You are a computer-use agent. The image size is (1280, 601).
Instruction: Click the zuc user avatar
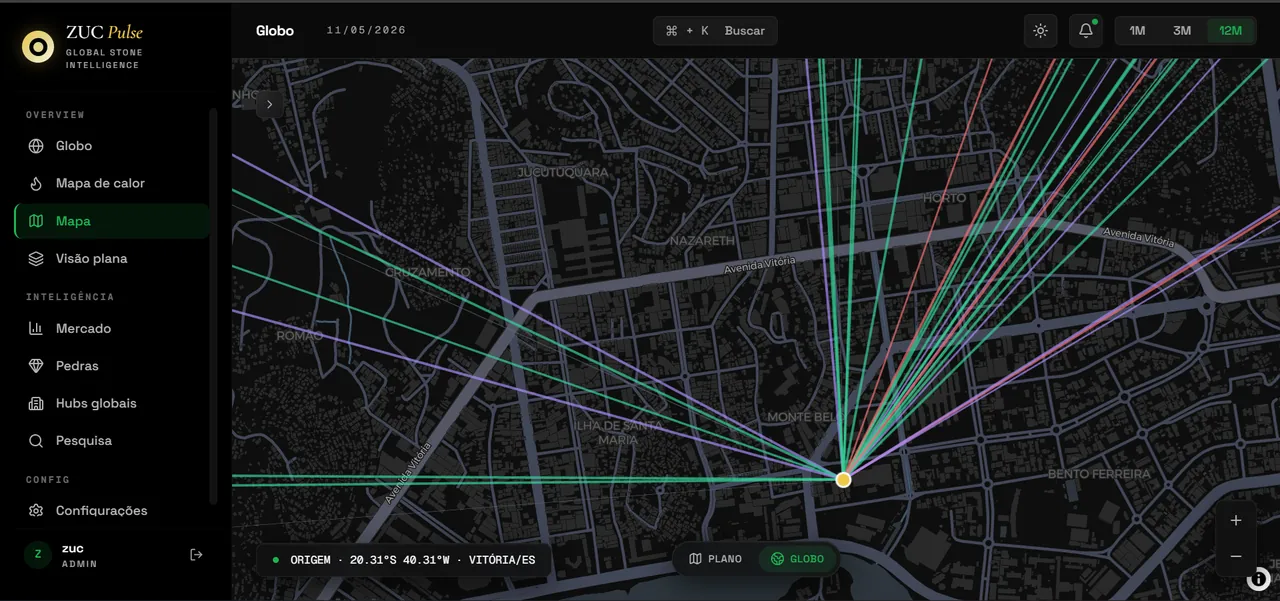38,555
